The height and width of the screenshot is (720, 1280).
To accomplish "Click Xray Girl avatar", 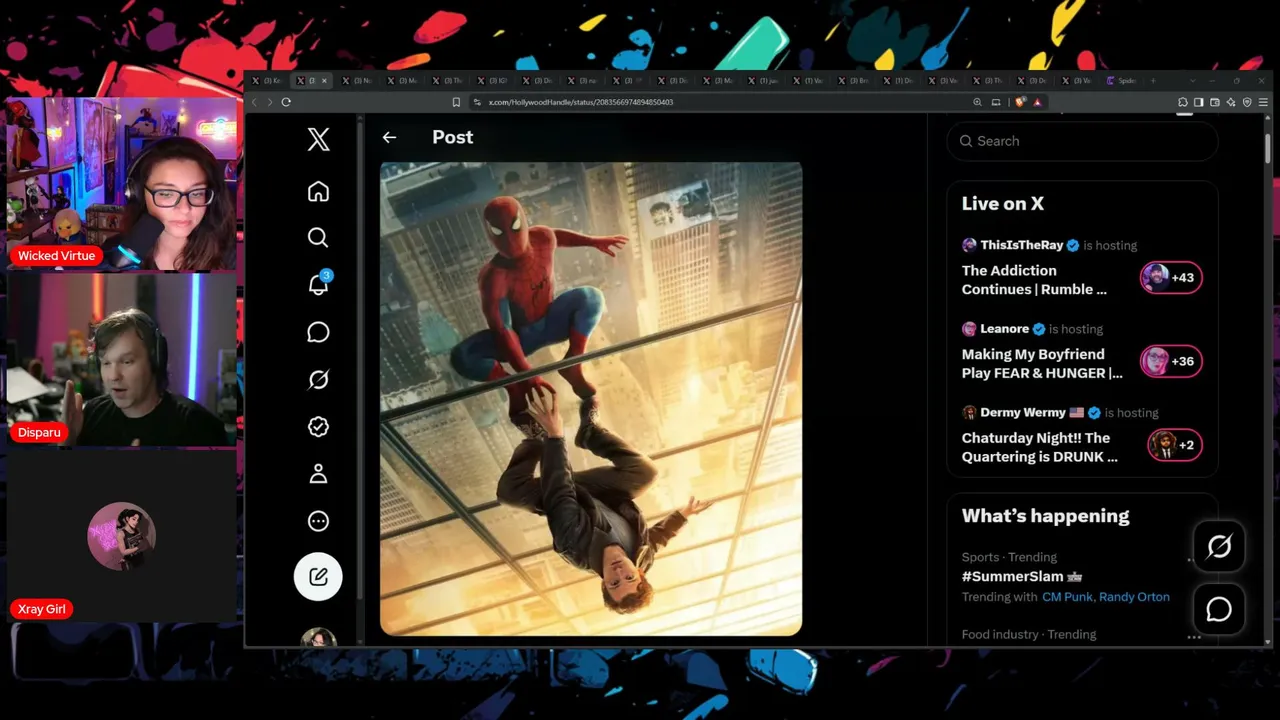I will tap(122, 536).
